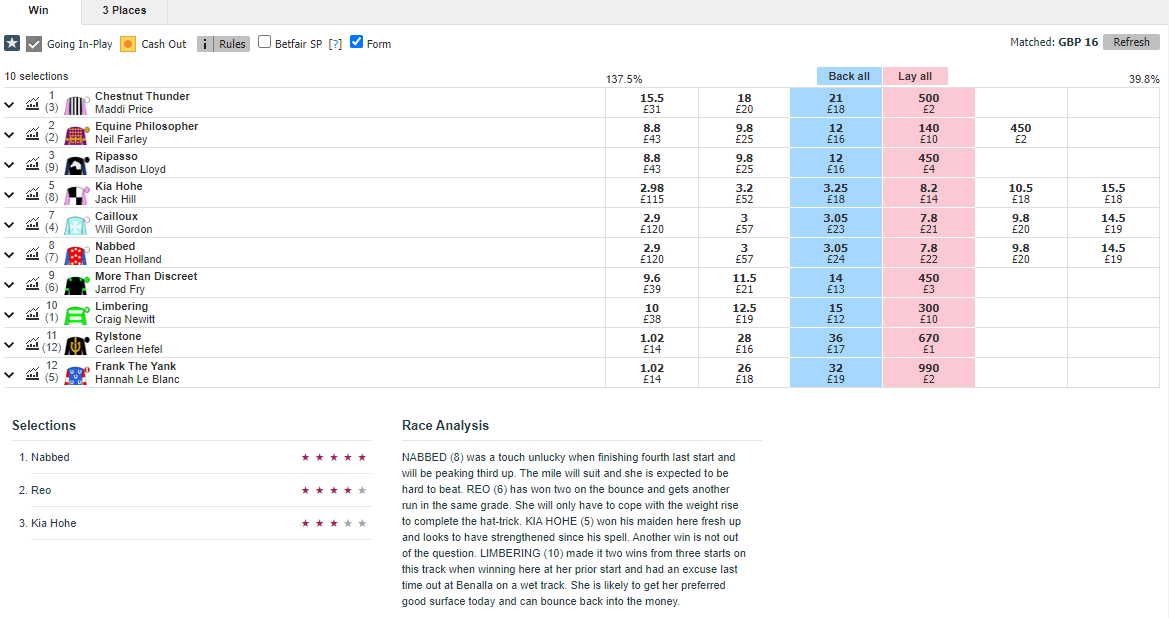Screen dimensions: 1169x618
Task: Click the Limbering green silks icon
Action: 76,315
